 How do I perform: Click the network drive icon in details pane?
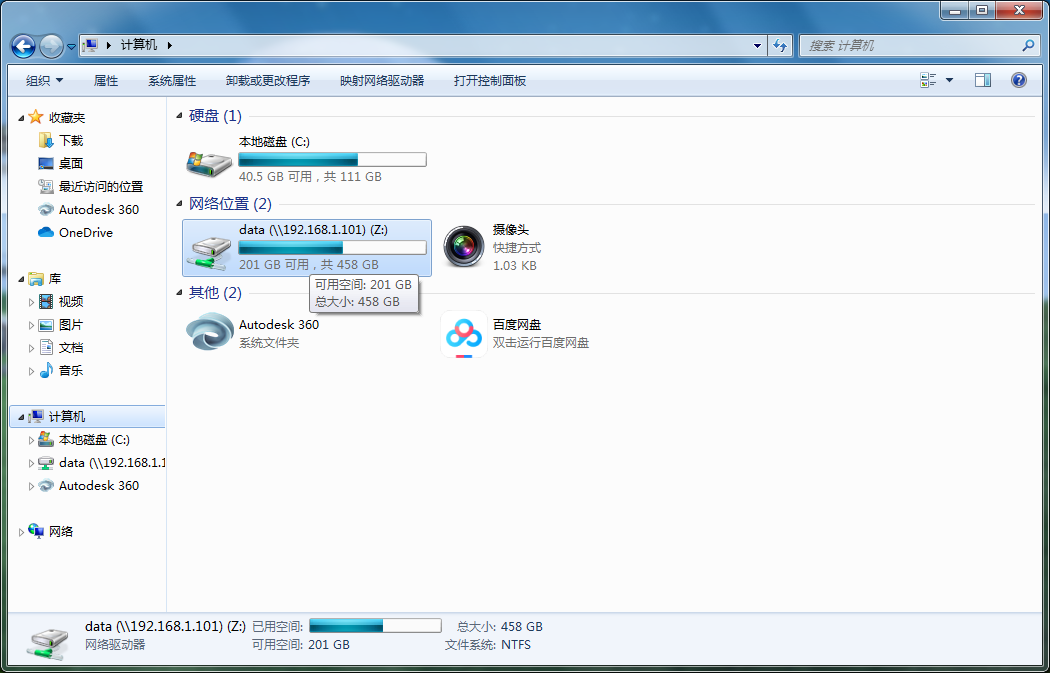point(48,644)
